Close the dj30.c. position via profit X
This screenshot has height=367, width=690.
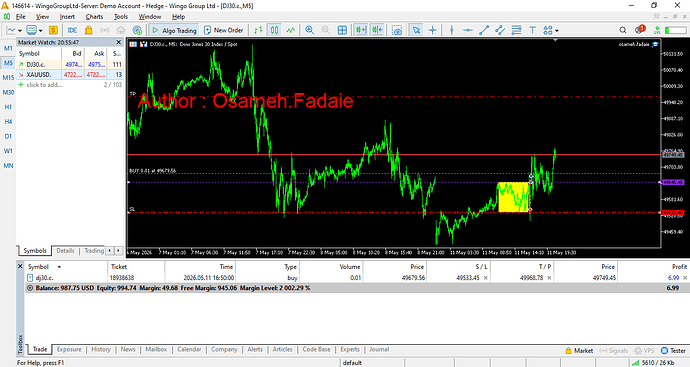coord(685,278)
